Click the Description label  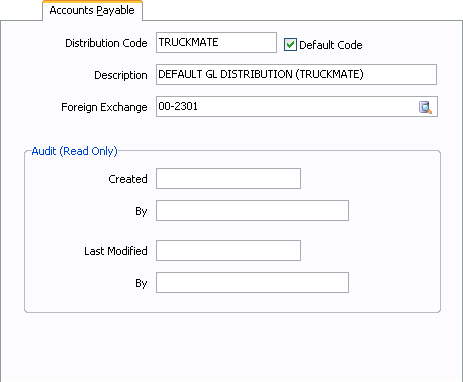tap(121, 75)
